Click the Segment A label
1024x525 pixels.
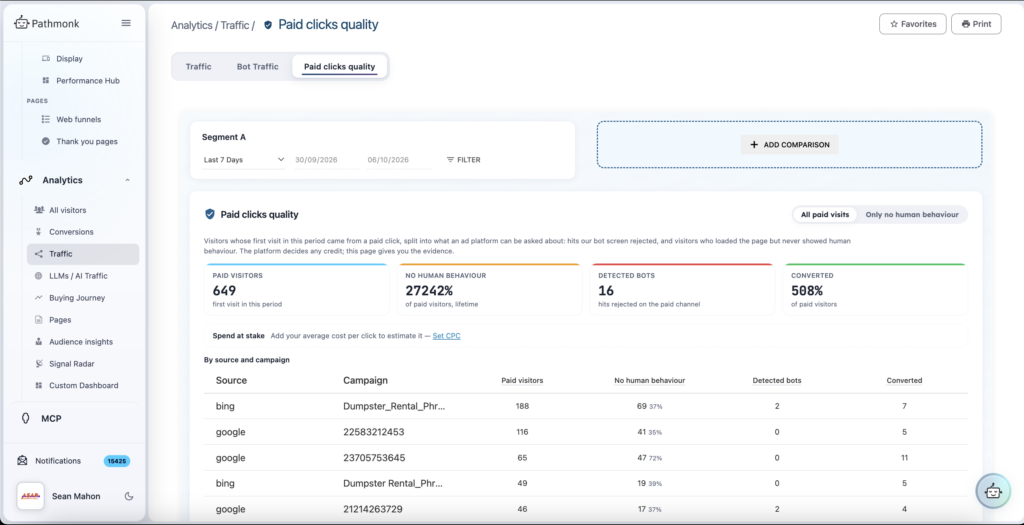pos(224,137)
